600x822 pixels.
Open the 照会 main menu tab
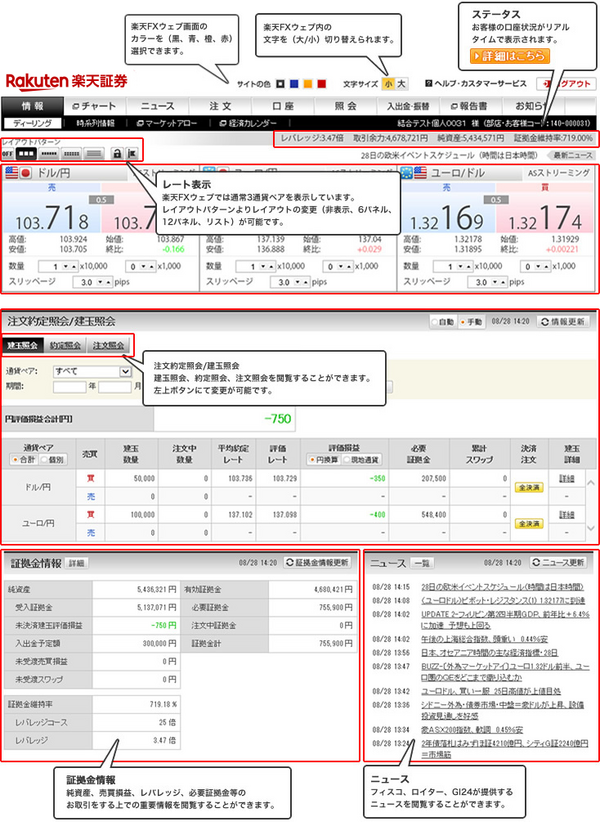(x=346, y=106)
